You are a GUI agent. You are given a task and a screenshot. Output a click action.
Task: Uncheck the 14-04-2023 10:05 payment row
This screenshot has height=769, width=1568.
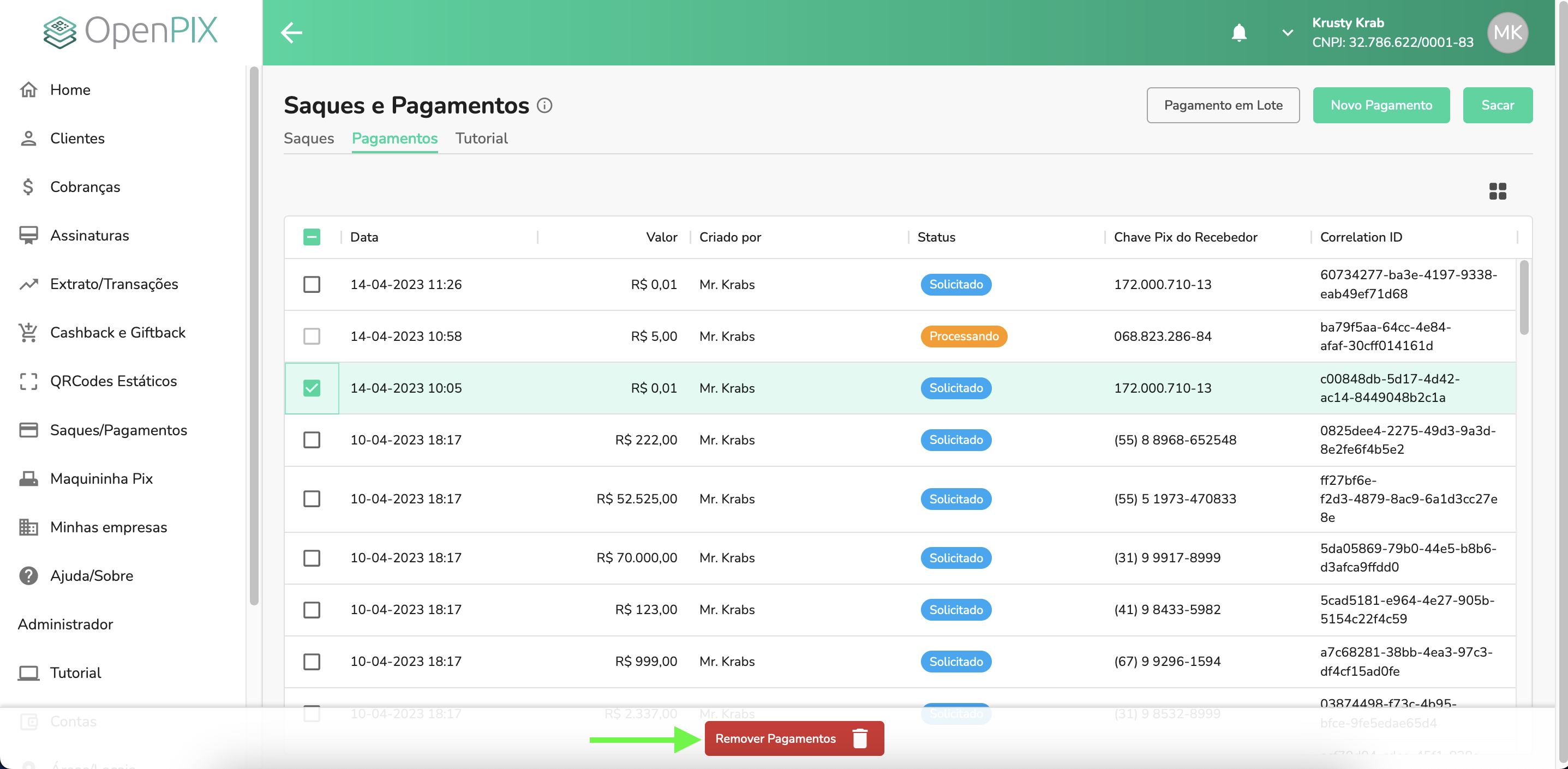(x=312, y=388)
